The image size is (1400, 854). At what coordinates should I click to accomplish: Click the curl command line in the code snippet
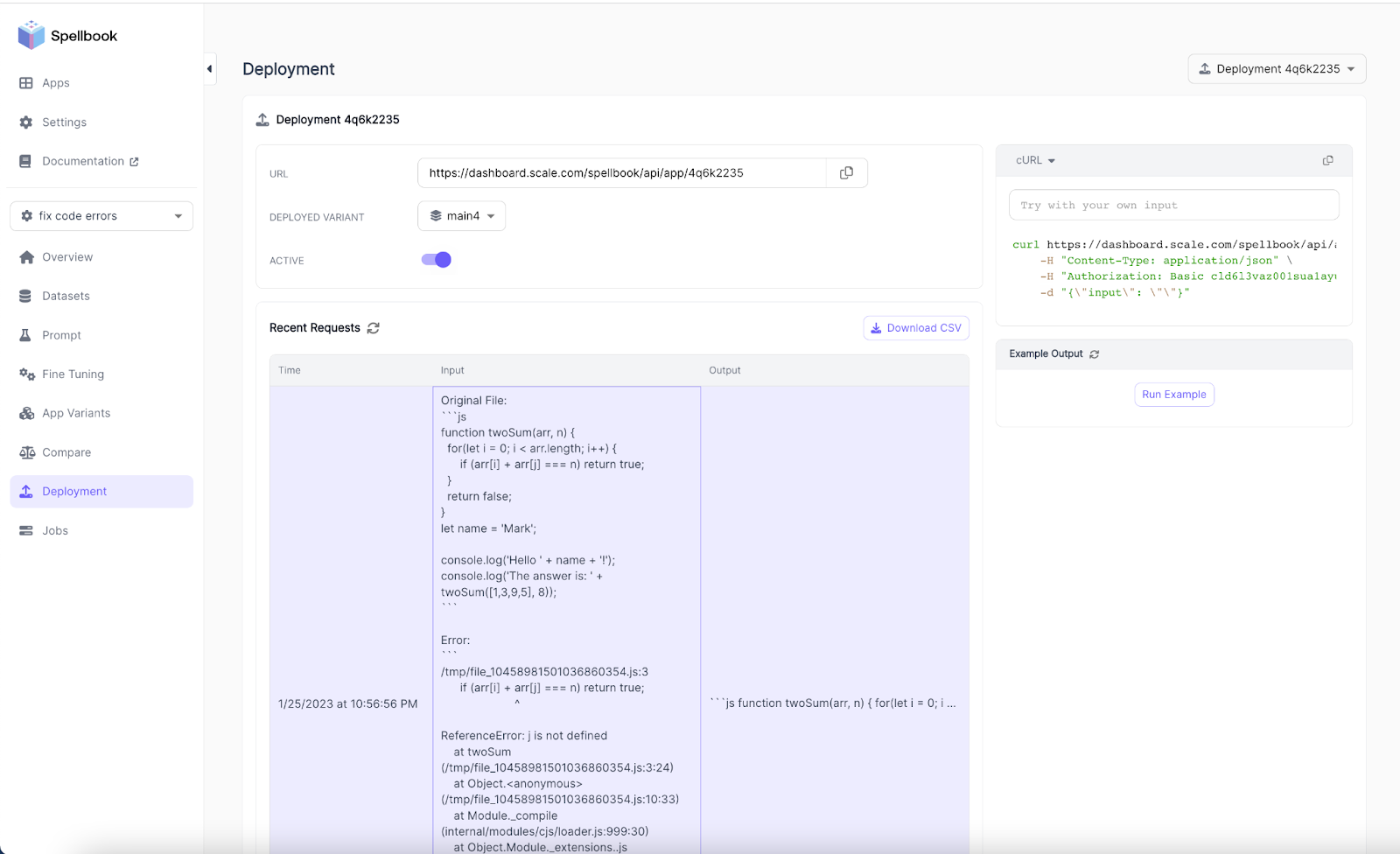point(1174,245)
